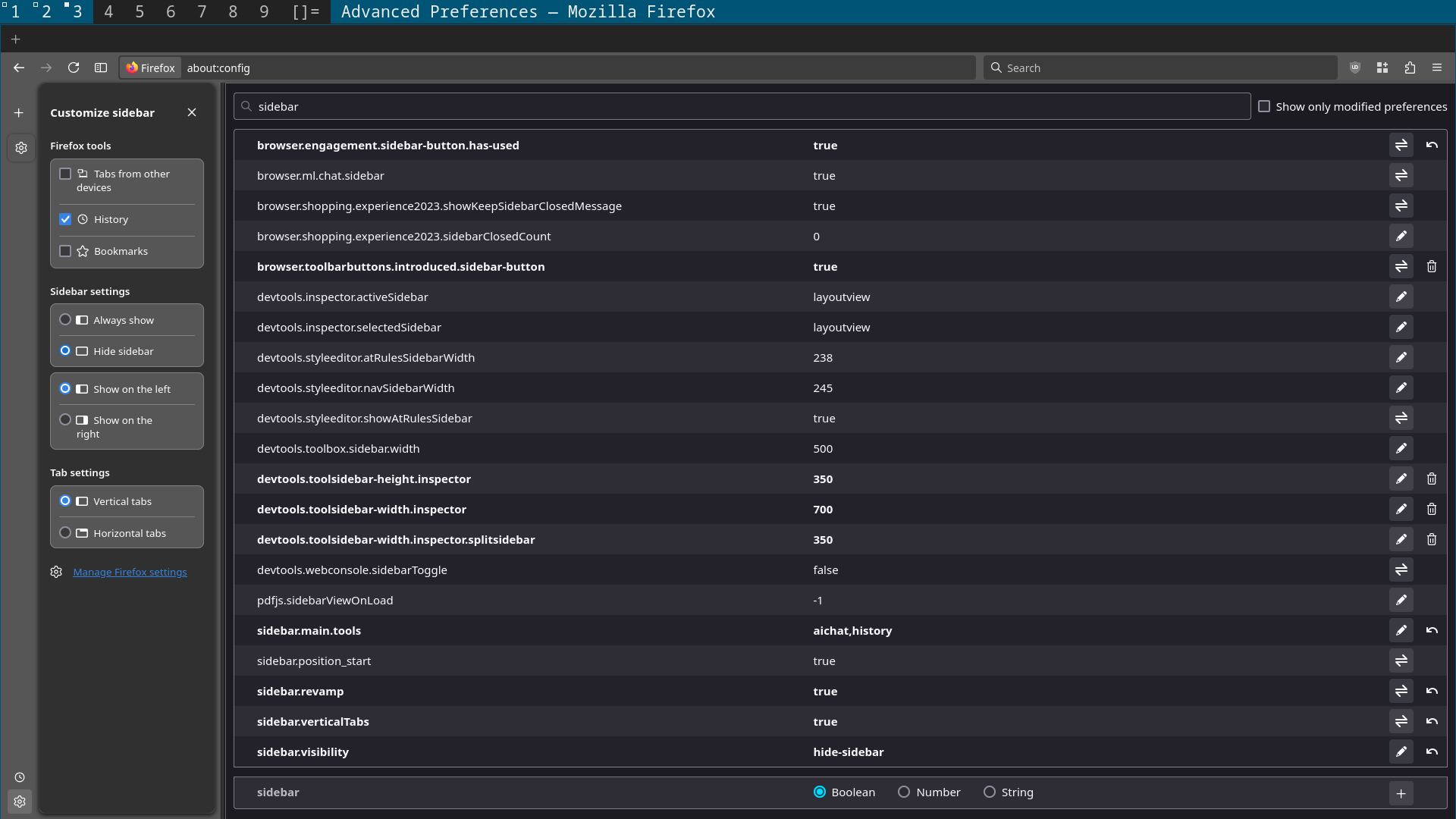This screenshot has height=819, width=1456.
Task: Check Show only modified preferences
Action: pos(1264,107)
